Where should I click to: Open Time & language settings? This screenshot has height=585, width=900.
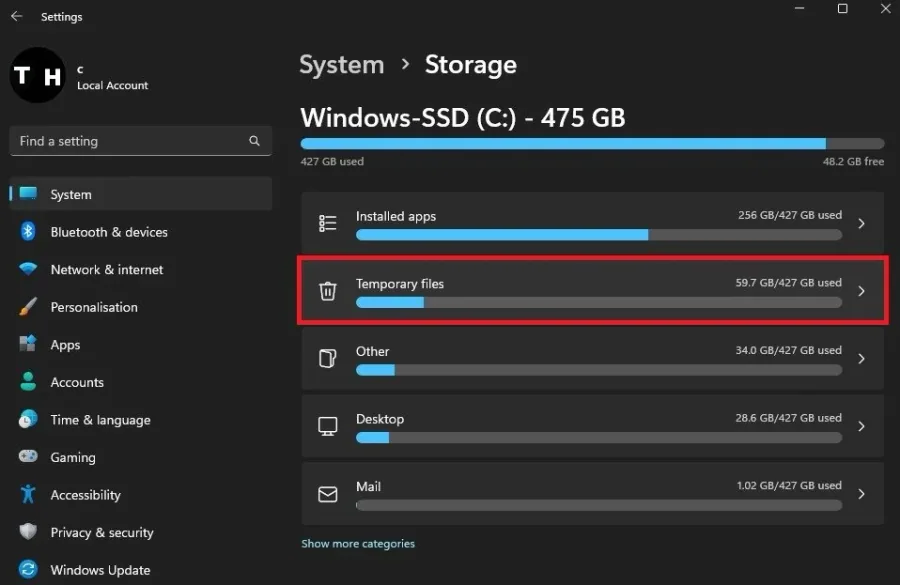click(x=141, y=420)
